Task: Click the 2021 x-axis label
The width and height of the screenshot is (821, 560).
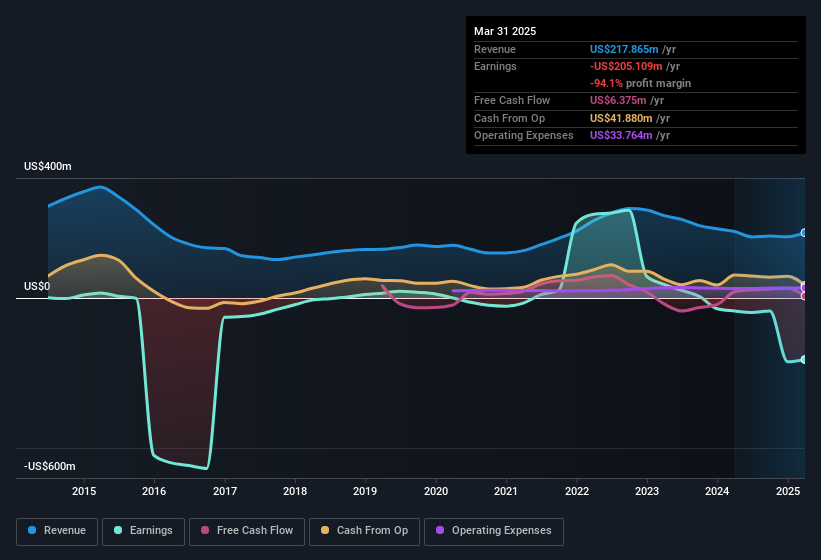Action: click(506, 491)
